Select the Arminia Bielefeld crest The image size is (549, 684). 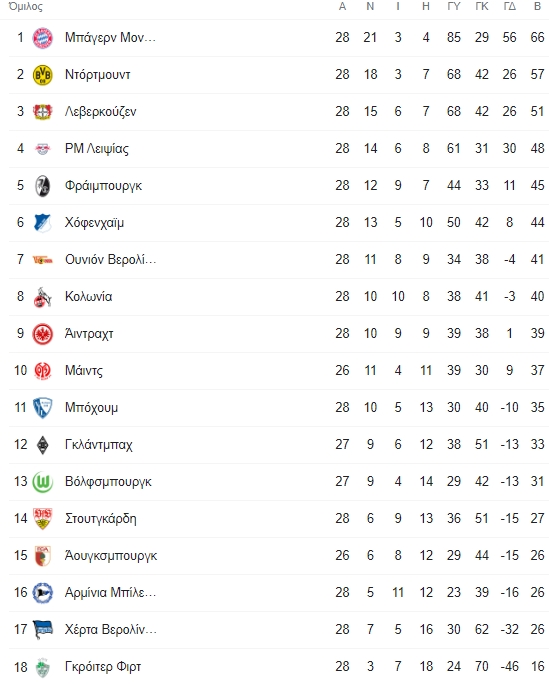(x=43, y=593)
